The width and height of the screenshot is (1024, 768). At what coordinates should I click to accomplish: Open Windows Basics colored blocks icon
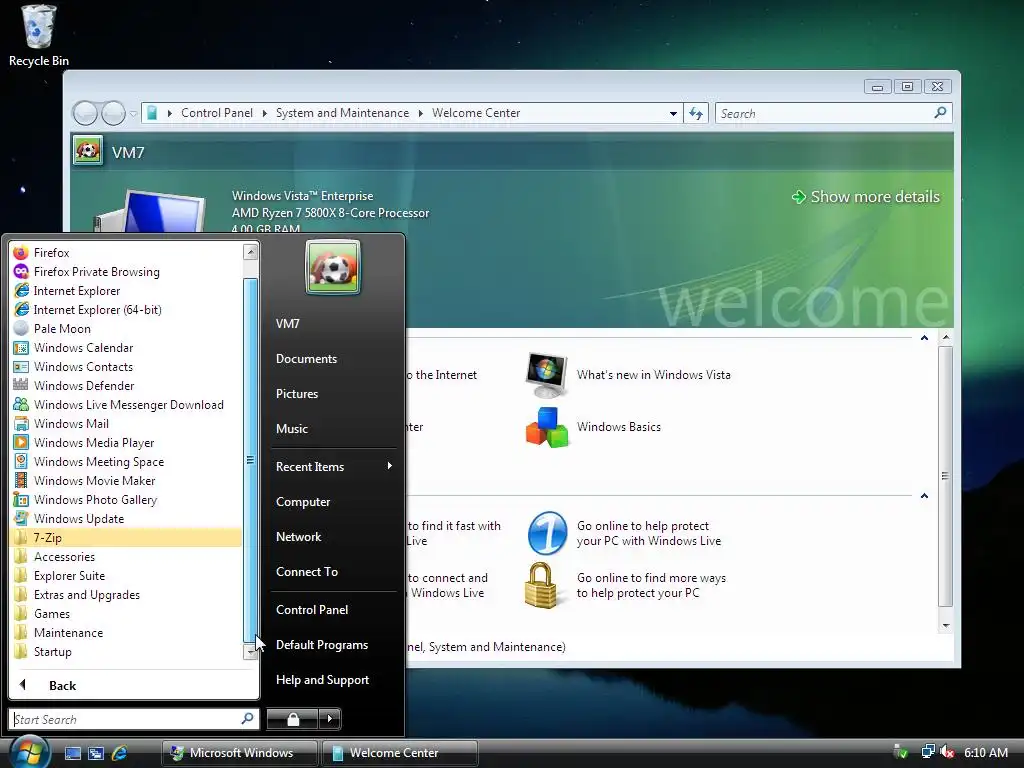pos(547,427)
